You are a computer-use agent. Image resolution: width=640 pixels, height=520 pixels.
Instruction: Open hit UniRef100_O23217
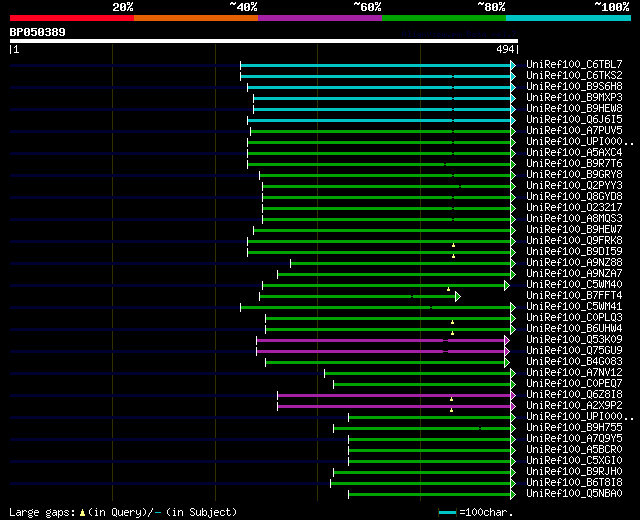click(x=574, y=208)
